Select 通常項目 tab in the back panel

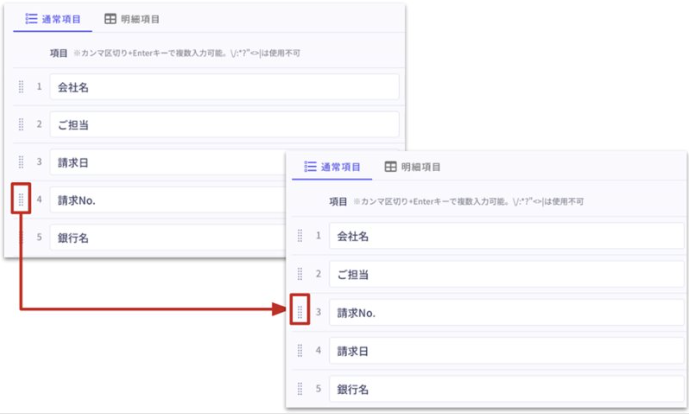(x=53, y=19)
